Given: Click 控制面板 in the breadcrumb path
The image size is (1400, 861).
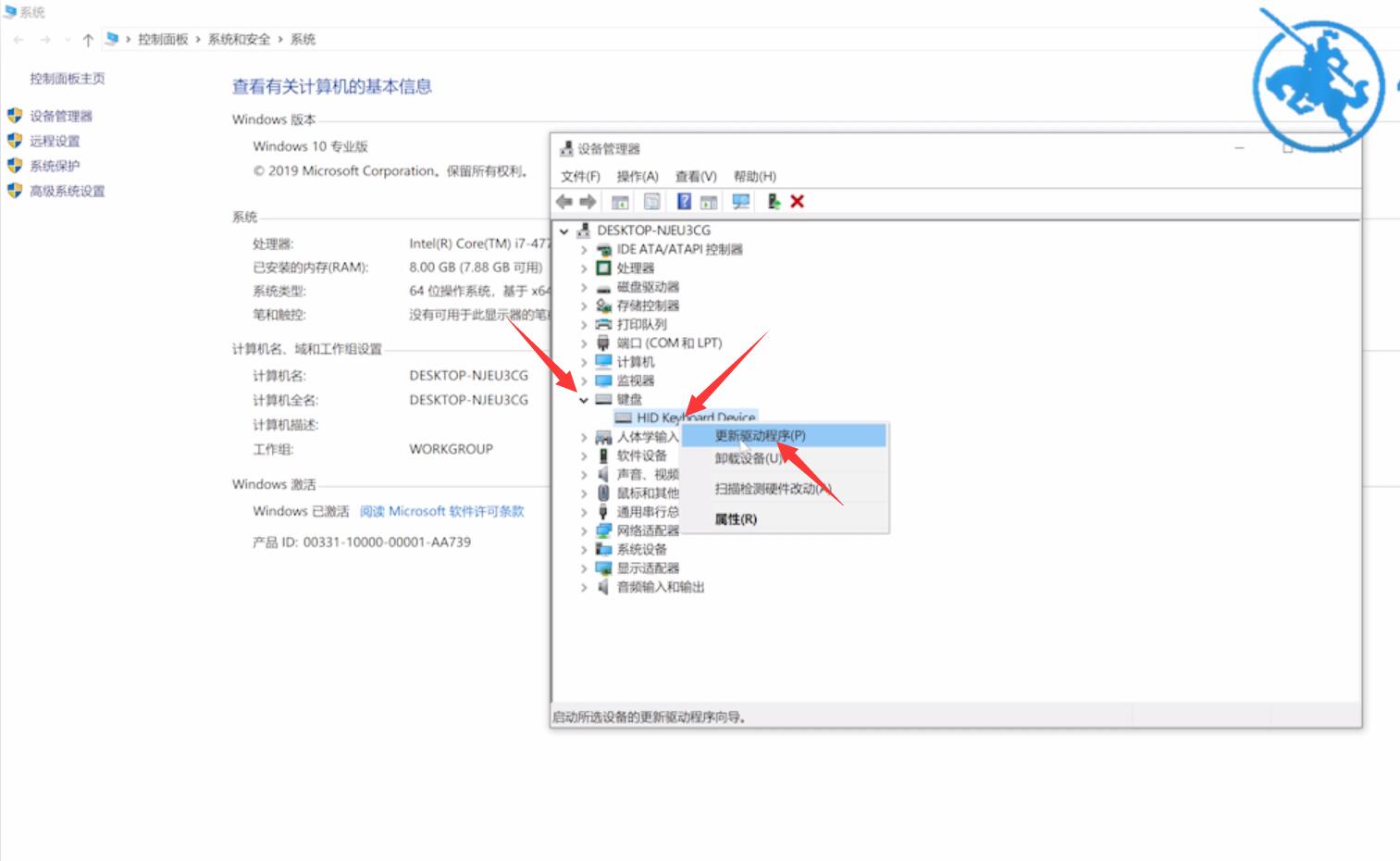Looking at the screenshot, I should pyautogui.click(x=163, y=40).
